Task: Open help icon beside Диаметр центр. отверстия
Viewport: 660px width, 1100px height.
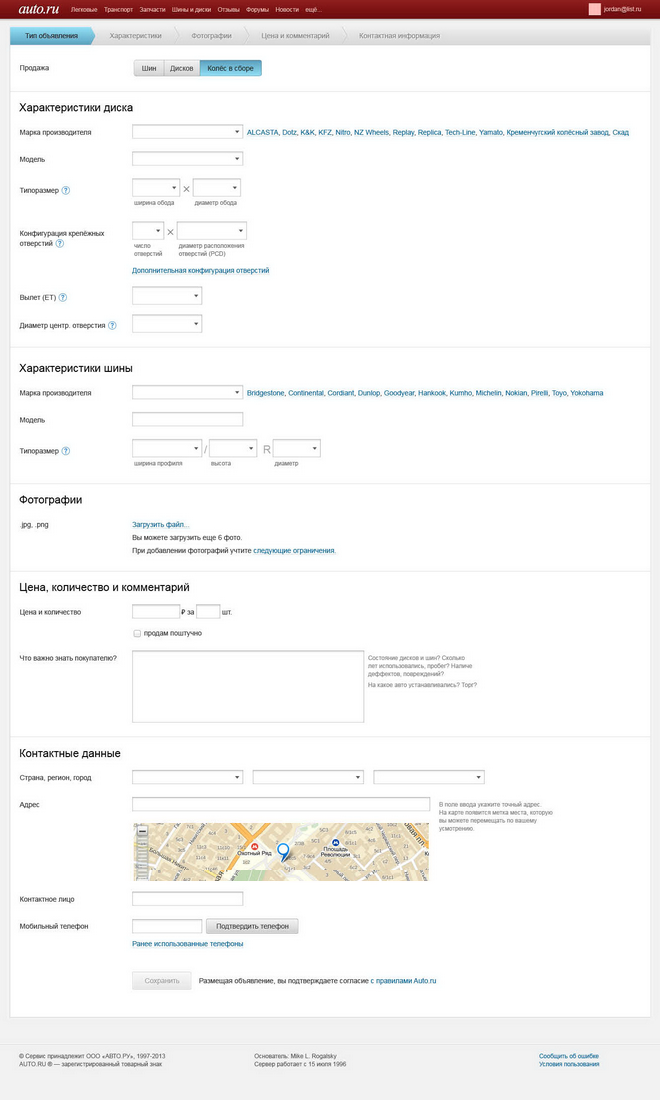Action: pos(112,326)
